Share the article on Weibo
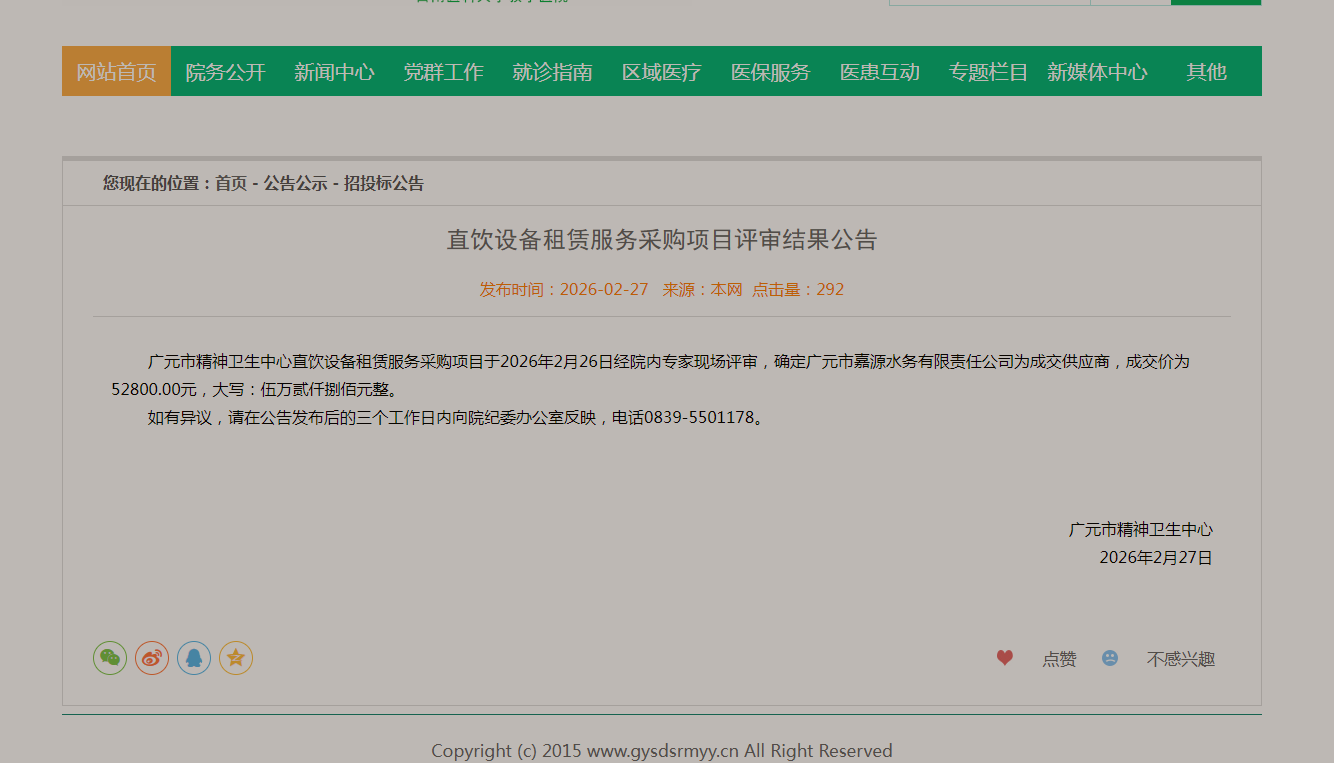This screenshot has width=1334, height=763. (x=152, y=658)
